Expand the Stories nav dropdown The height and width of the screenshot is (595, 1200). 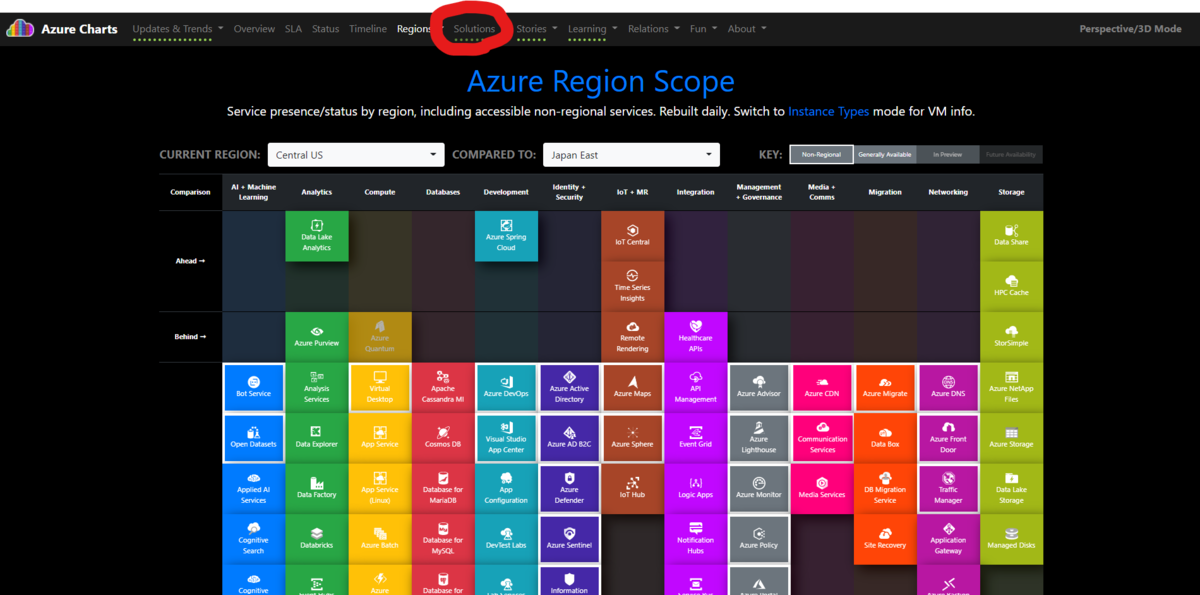[536, 29]
